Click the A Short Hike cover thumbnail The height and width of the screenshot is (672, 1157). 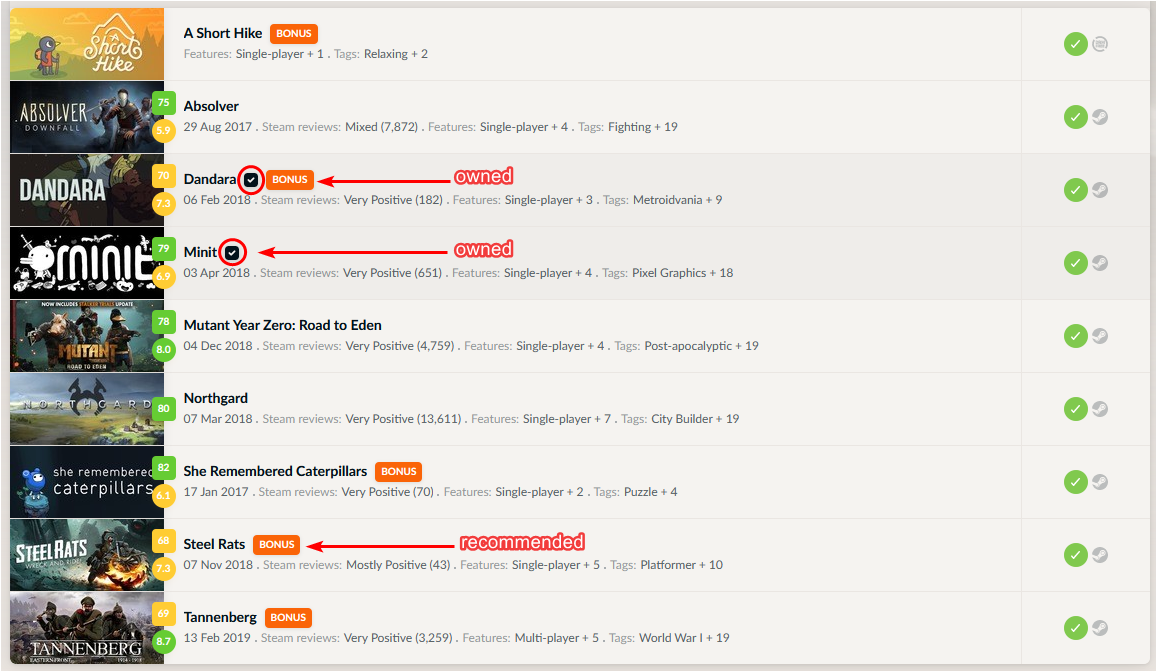pyautogui.click(x=87, y=44)
